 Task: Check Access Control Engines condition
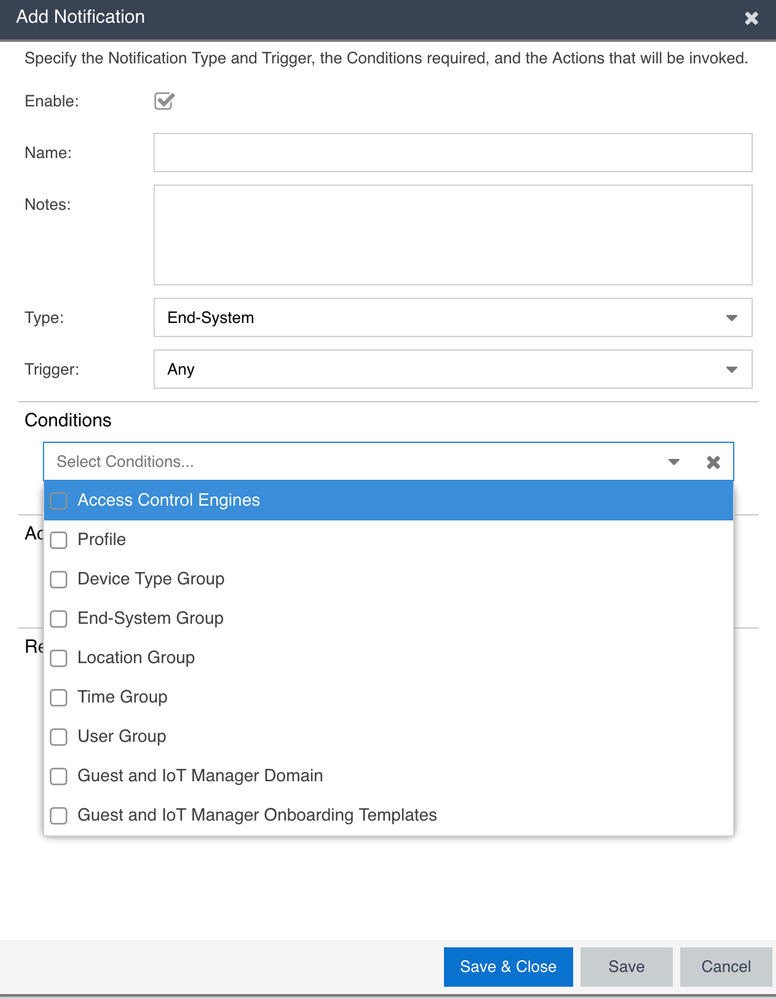point(59,501)
